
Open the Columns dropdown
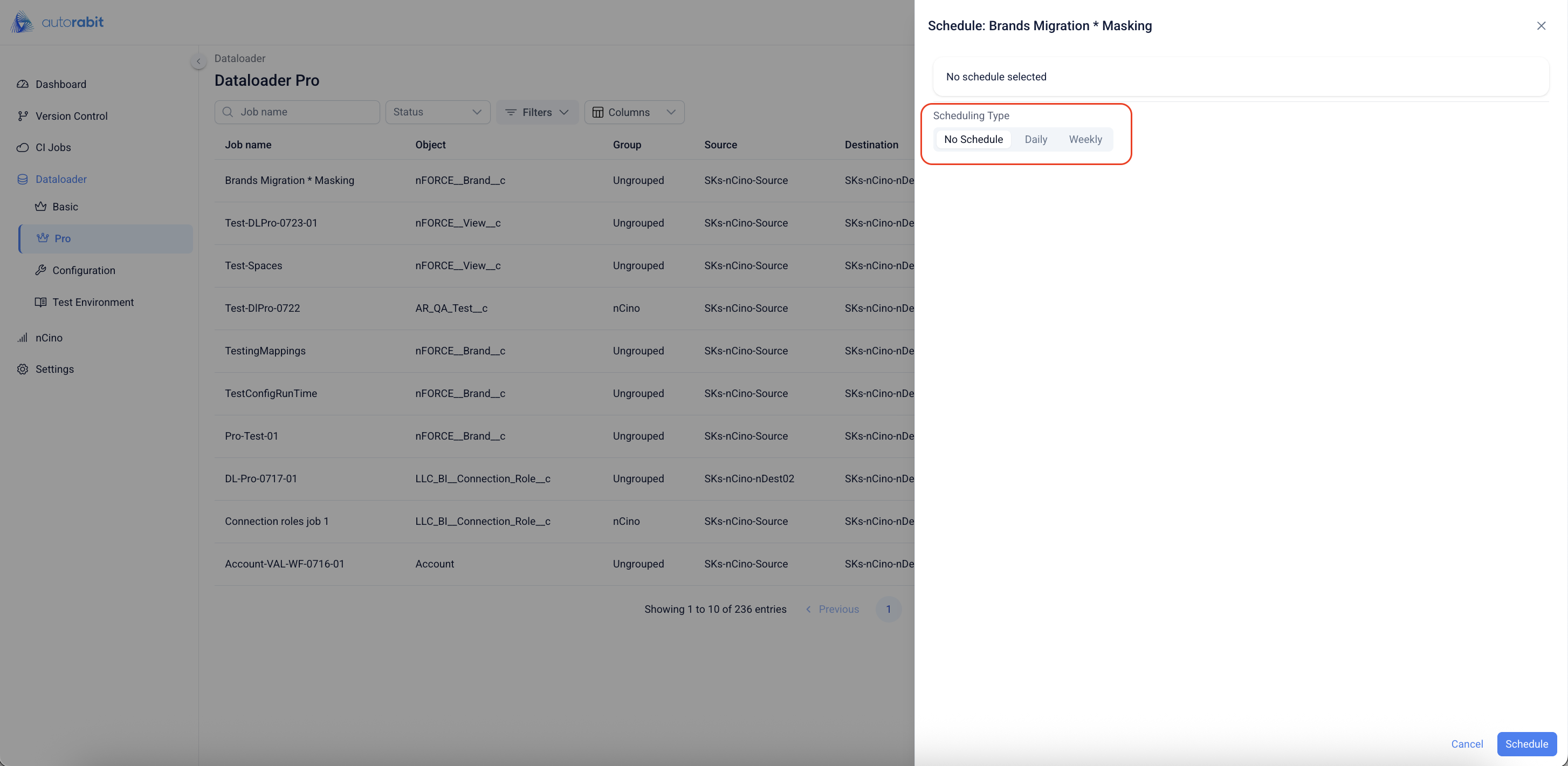634,112
